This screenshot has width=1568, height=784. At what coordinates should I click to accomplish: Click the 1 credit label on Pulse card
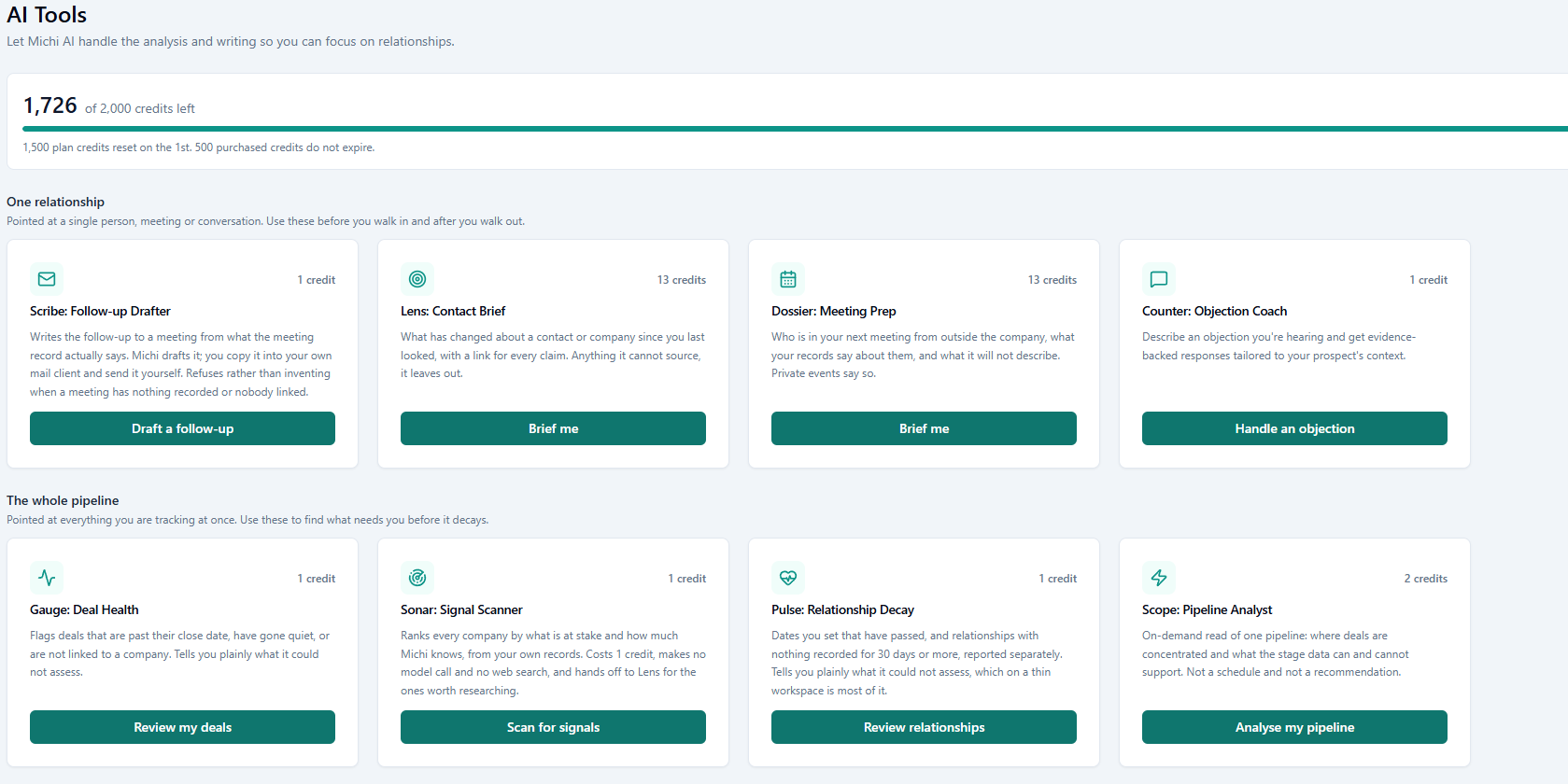[1057, 579]
